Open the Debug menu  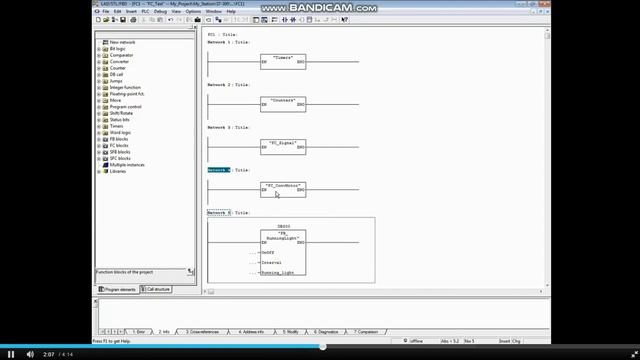[x=160, y=11]
